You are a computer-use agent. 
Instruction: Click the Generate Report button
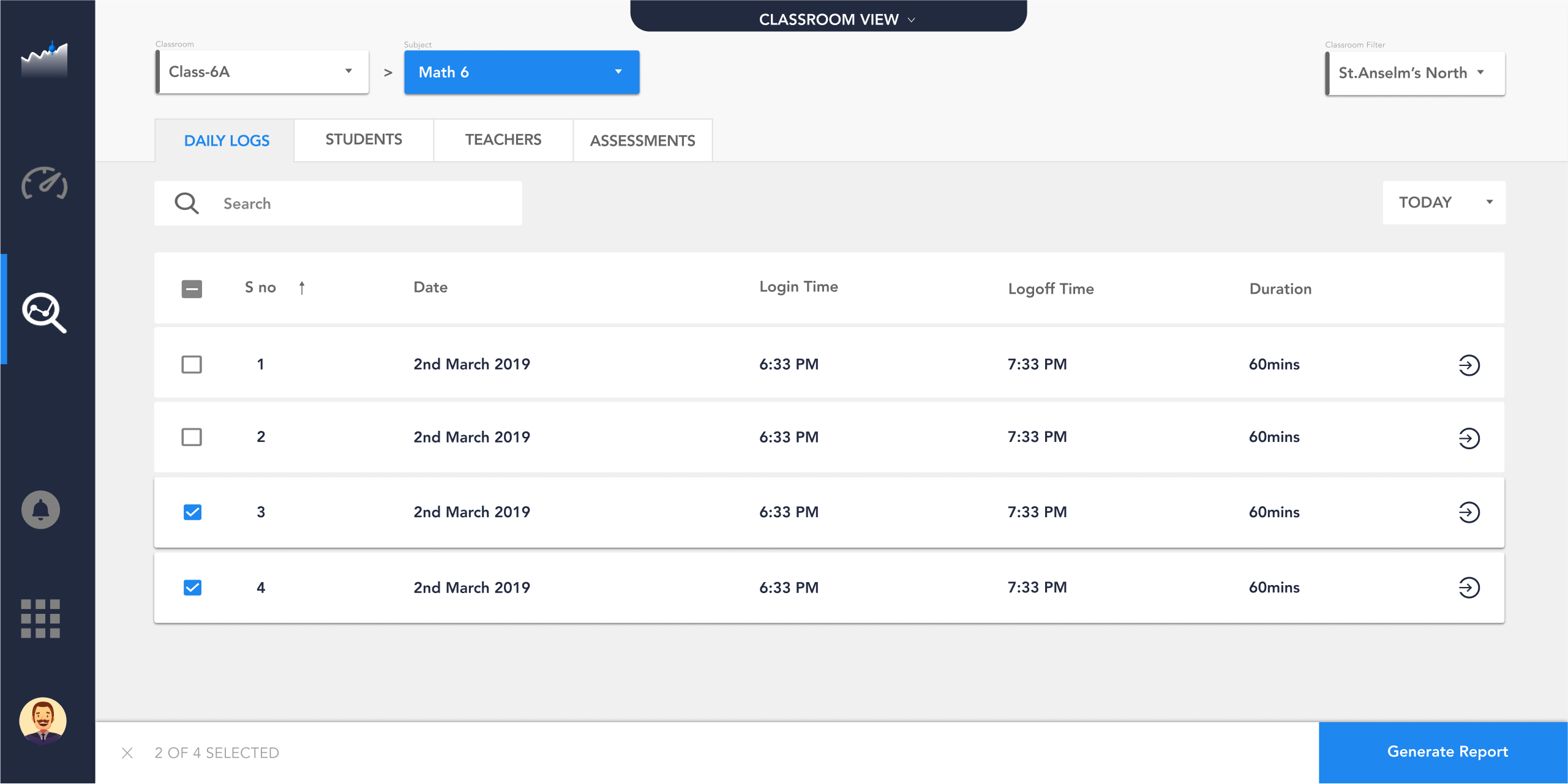click(1447, 752)
